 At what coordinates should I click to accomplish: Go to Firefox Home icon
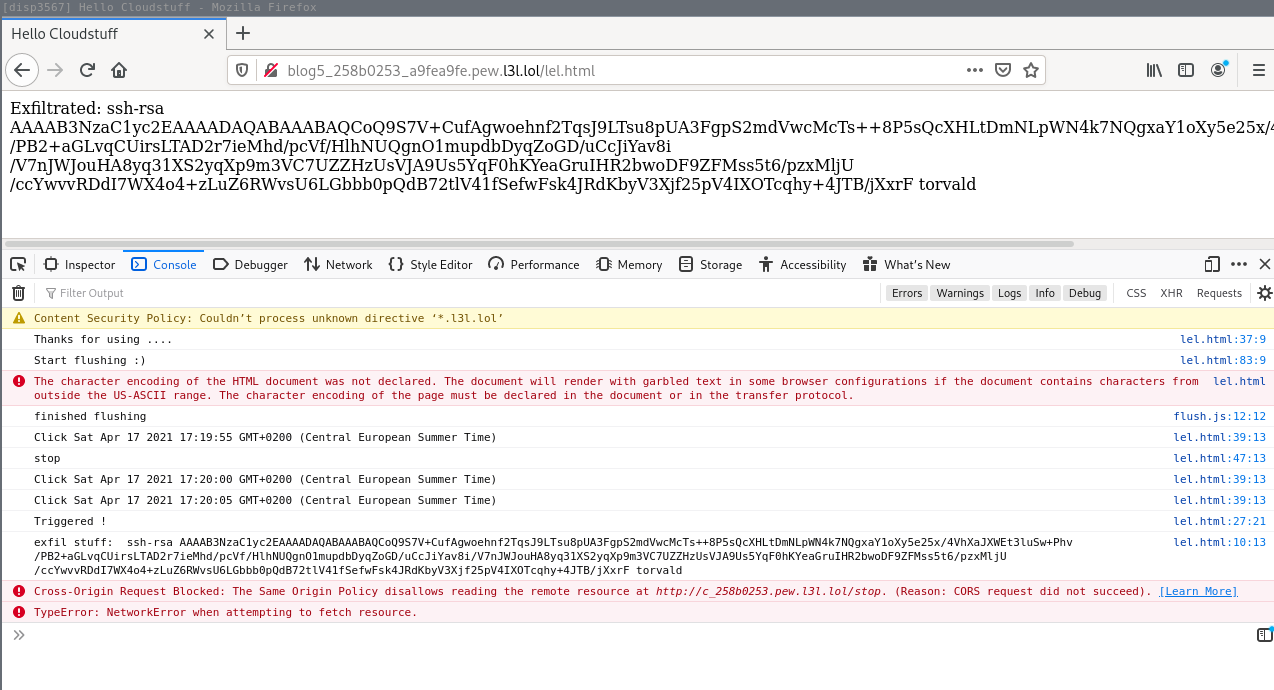pos(119,70)
